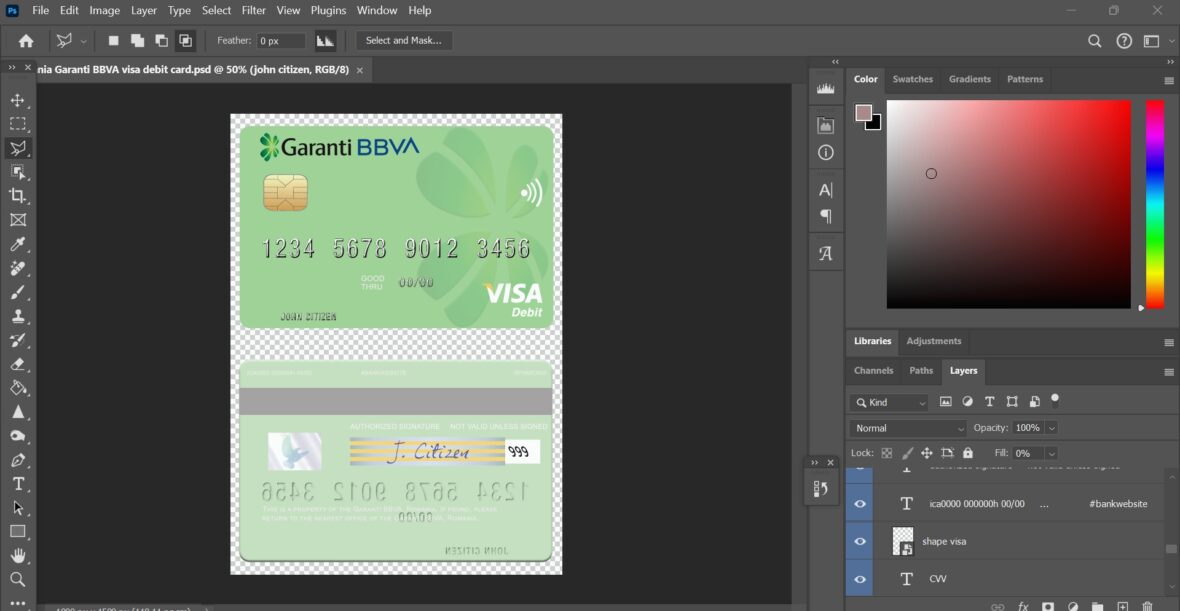Select the Eyedropper tool

[18, 244]
